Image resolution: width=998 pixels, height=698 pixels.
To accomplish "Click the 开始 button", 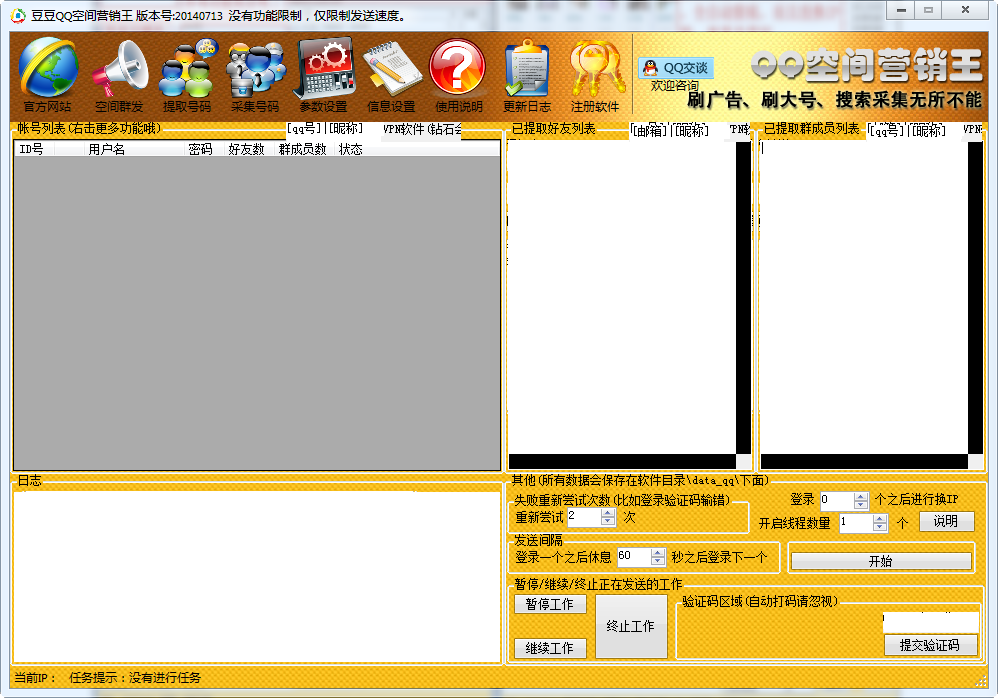I will (x=881, y=561).
